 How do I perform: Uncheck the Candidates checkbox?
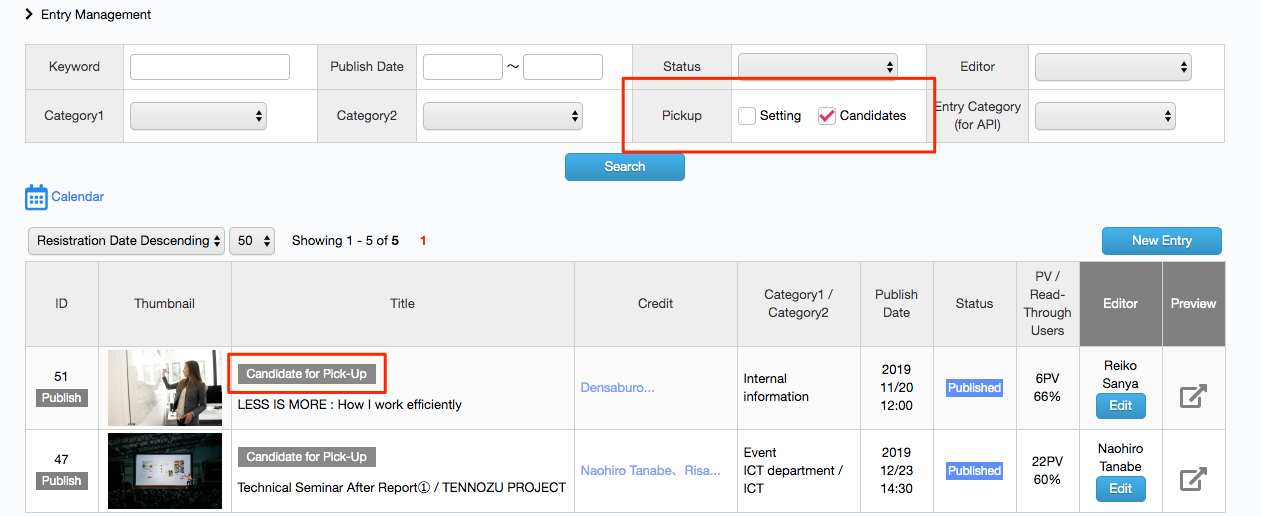coord(827,116)
